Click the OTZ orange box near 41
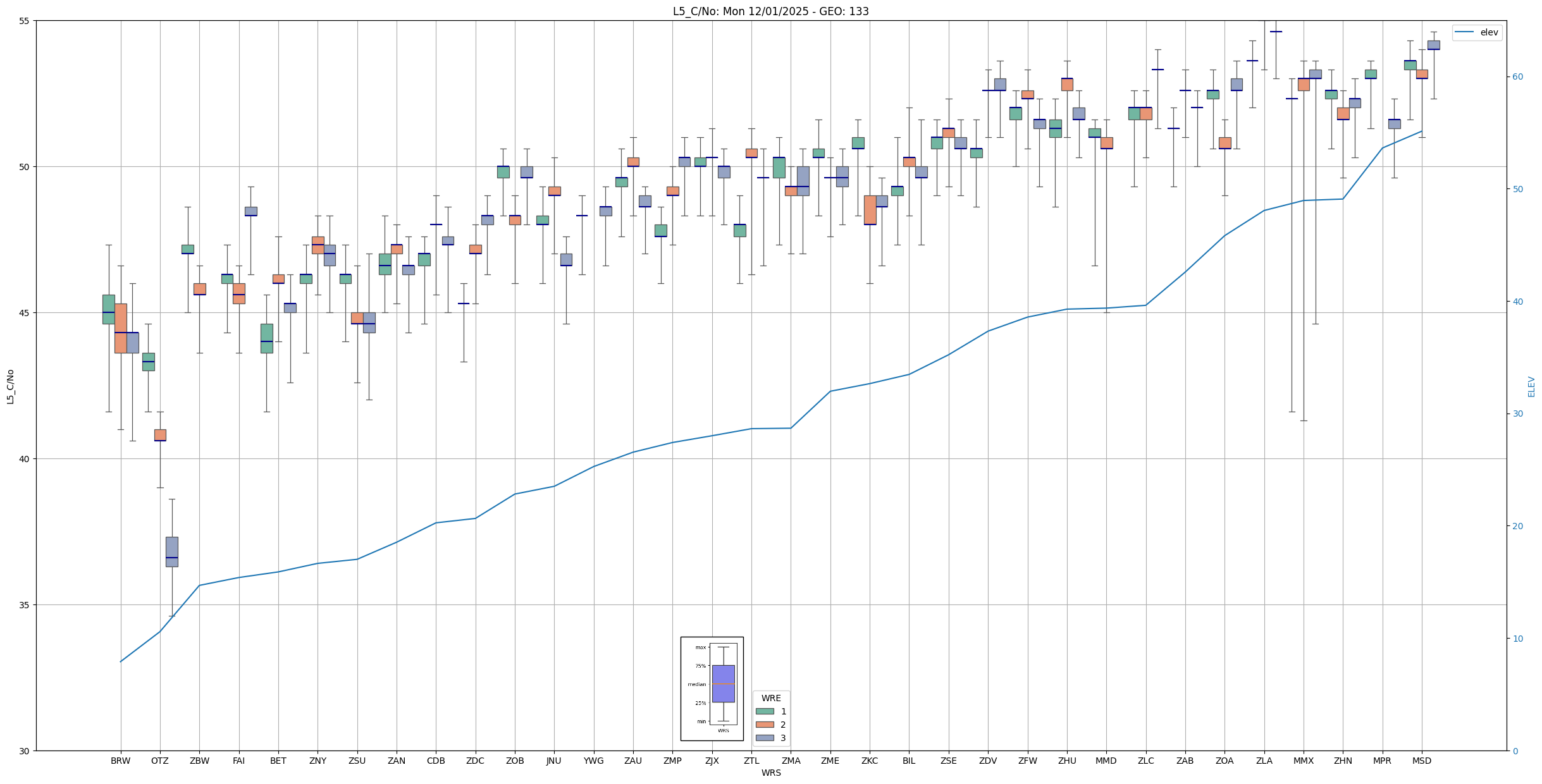This screenshot has width=1542, height=784. point(160,434)
